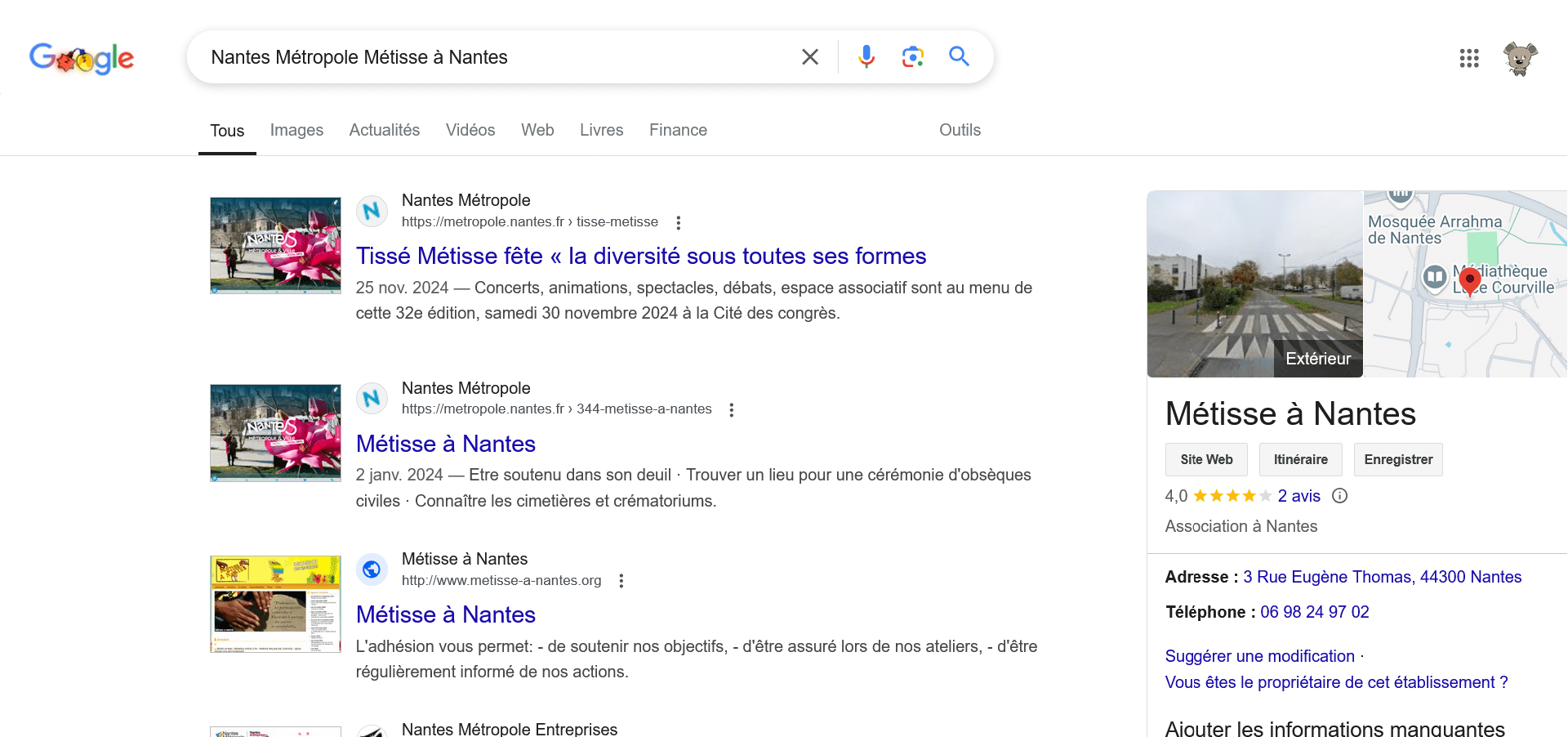1568x737 pixels.
Task: Clear the search query with the X icon
Action: tap(809, 56)
